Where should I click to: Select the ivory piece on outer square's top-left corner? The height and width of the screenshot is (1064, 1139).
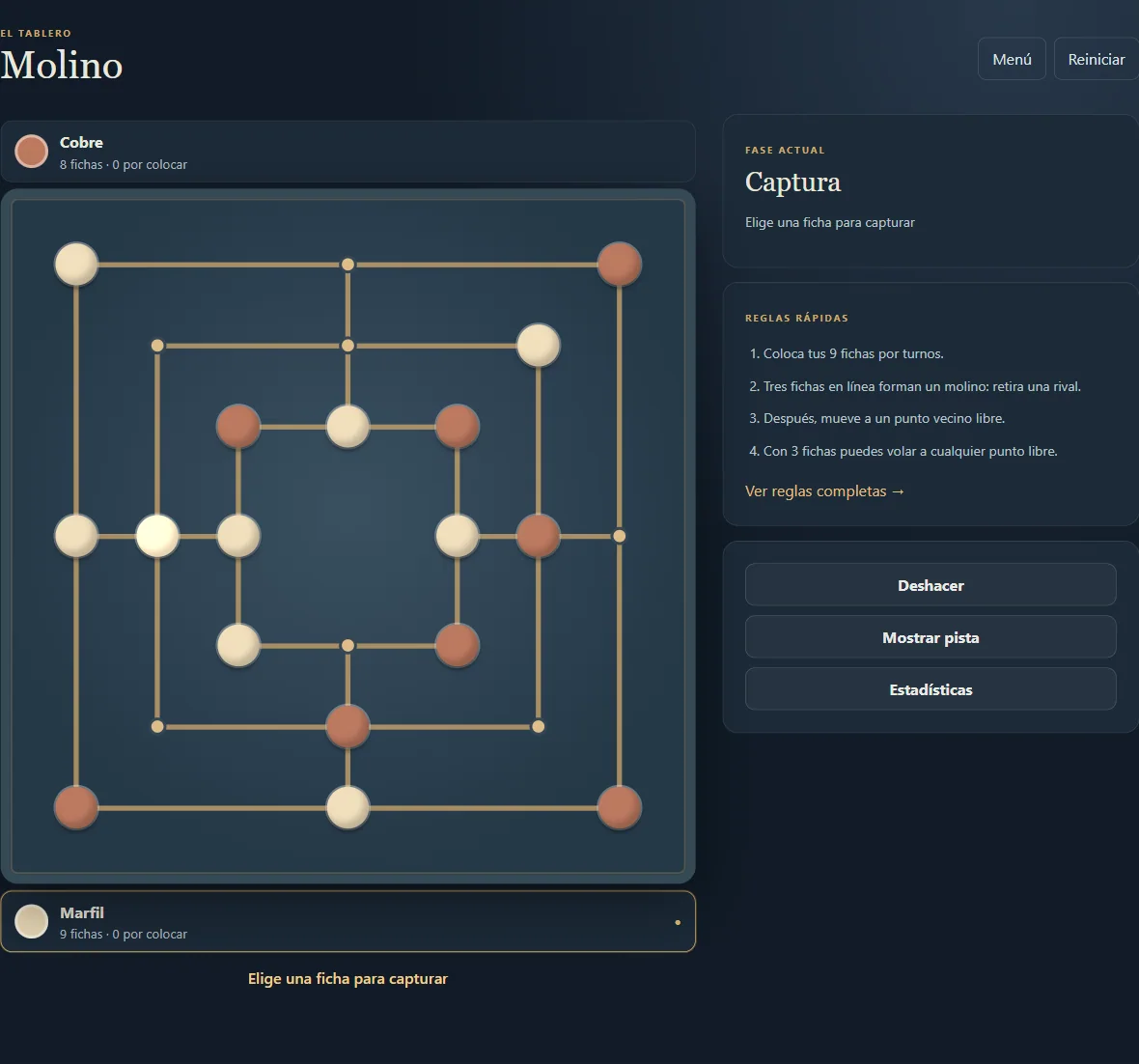tap(76, 265)
